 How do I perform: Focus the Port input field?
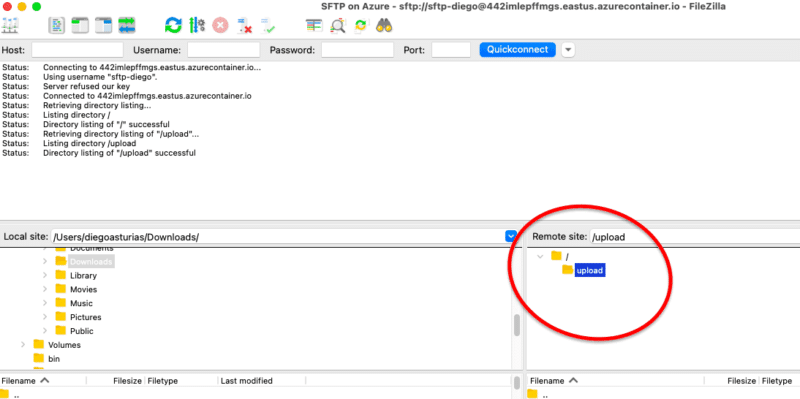[x=451, y=50]
